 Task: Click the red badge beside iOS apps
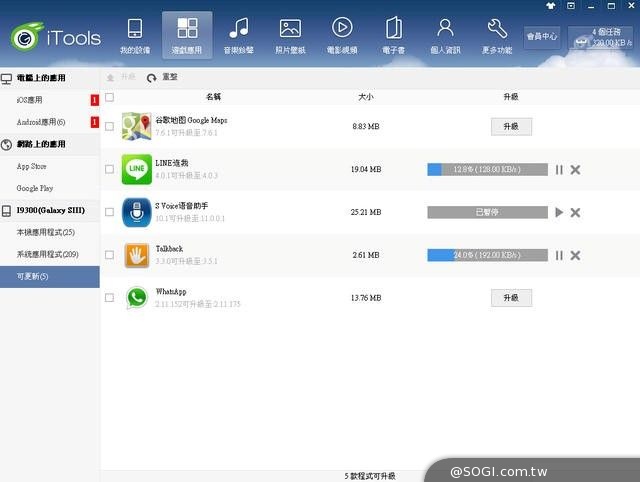pyautogui.click(x=95, y=100)
